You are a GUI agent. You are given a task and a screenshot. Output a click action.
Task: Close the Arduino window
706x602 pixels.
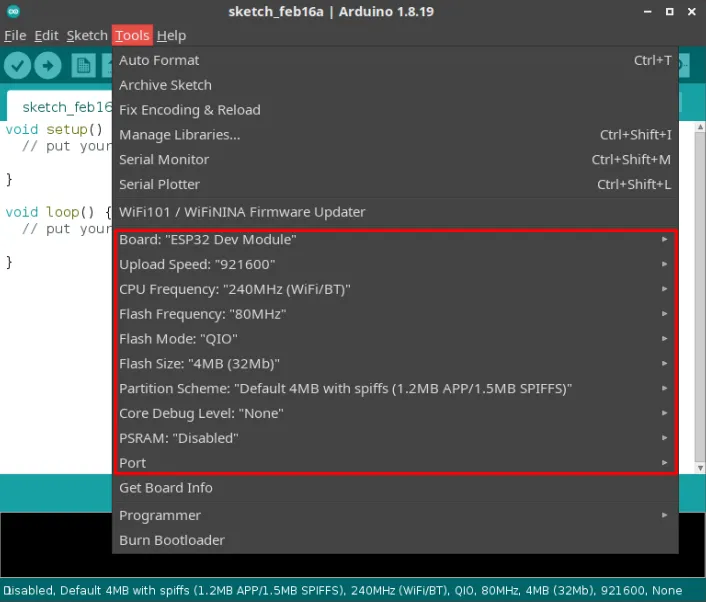pos(692,12)
